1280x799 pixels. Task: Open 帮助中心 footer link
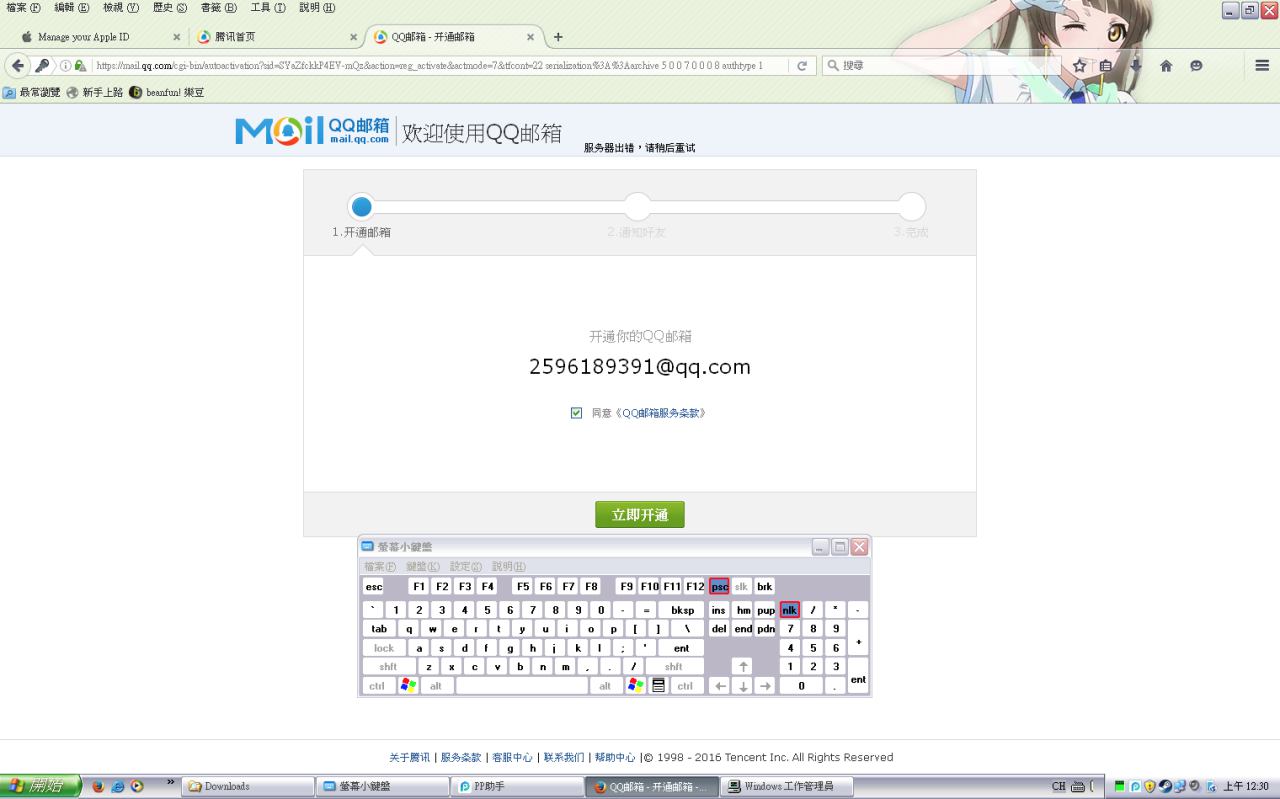[x=615, y=758]
